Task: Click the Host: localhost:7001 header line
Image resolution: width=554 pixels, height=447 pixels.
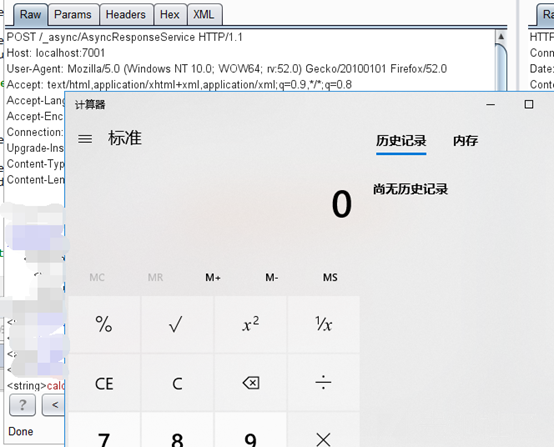Action: [x=56, y=53]
